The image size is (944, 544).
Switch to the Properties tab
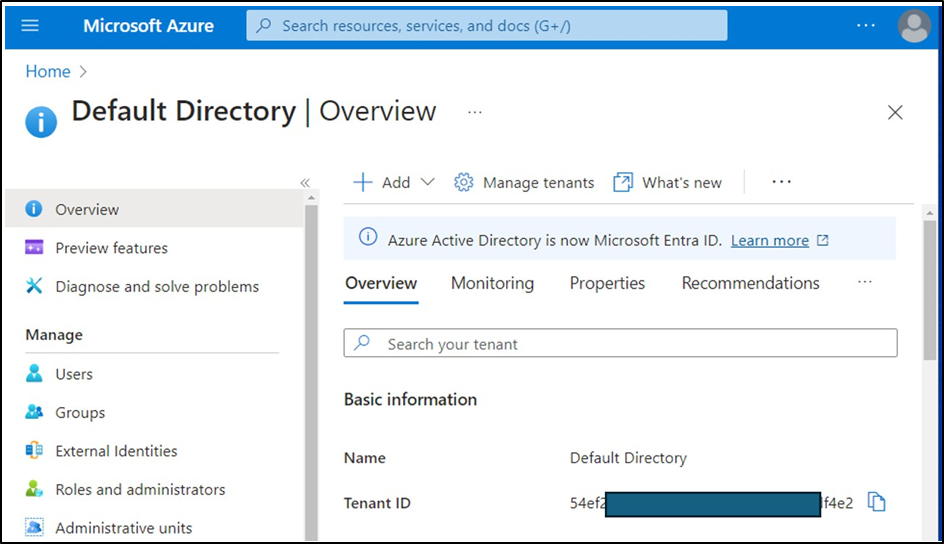tap(607, 283)
